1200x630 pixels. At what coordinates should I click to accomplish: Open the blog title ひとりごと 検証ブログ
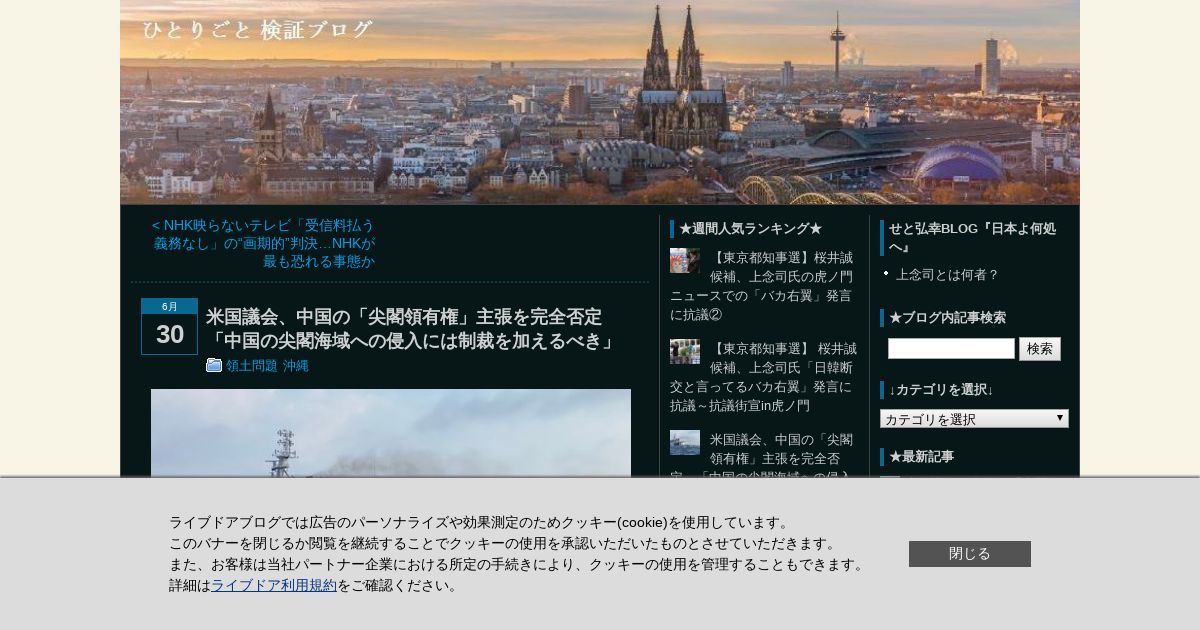258,30
